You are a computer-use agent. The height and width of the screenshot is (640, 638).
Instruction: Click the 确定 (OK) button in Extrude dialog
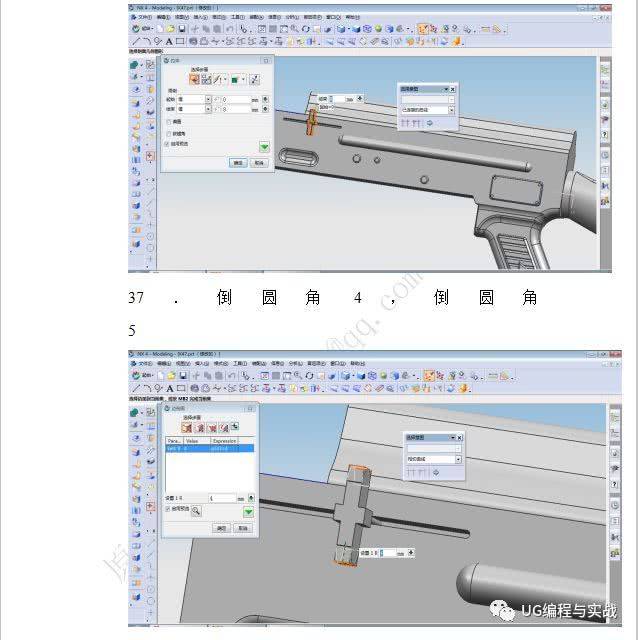point(238,162)
